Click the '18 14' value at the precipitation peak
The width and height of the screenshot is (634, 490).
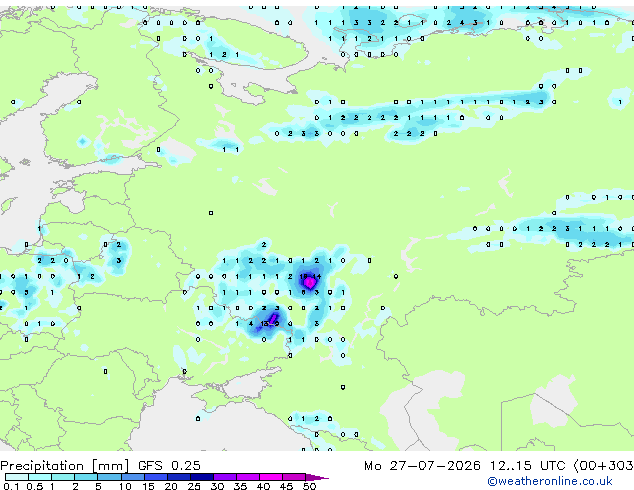(310, 277)
